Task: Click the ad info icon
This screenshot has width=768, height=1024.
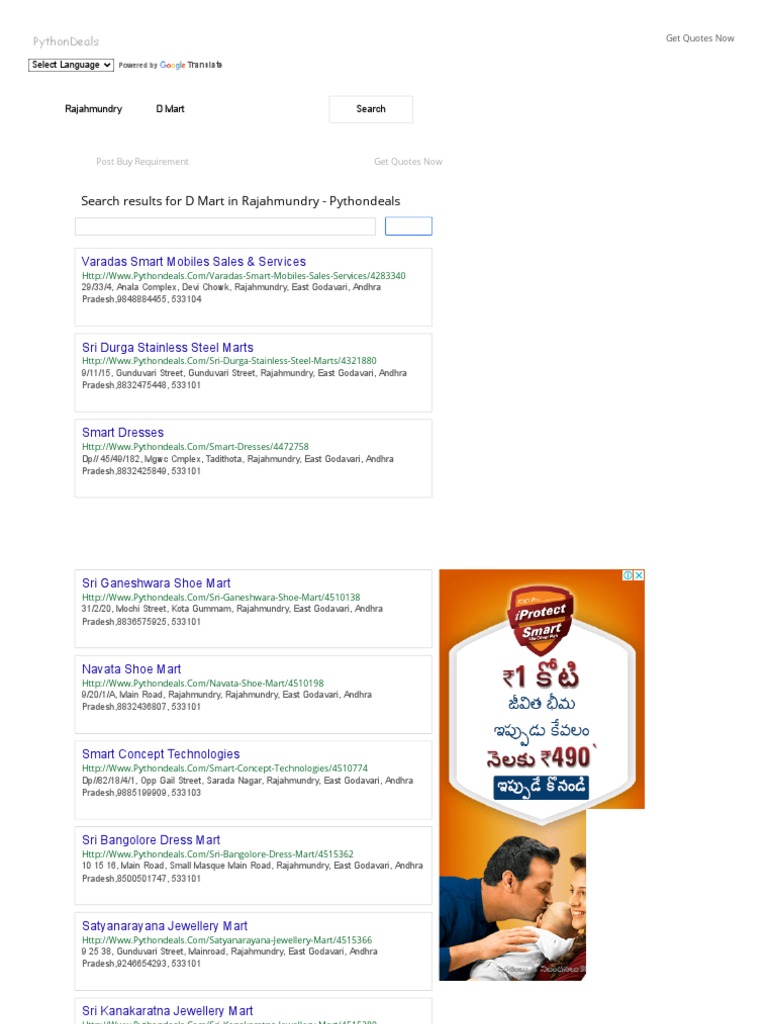Action: pyautogui.click(x=628, y=575)
